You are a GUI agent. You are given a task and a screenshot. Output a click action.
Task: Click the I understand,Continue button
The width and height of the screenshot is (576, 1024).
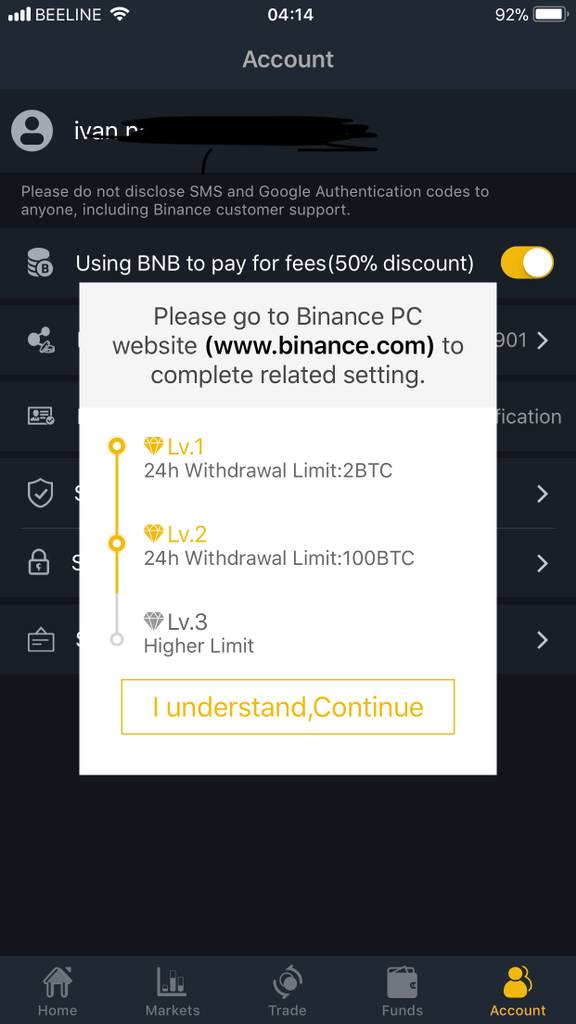pos(287,707)
